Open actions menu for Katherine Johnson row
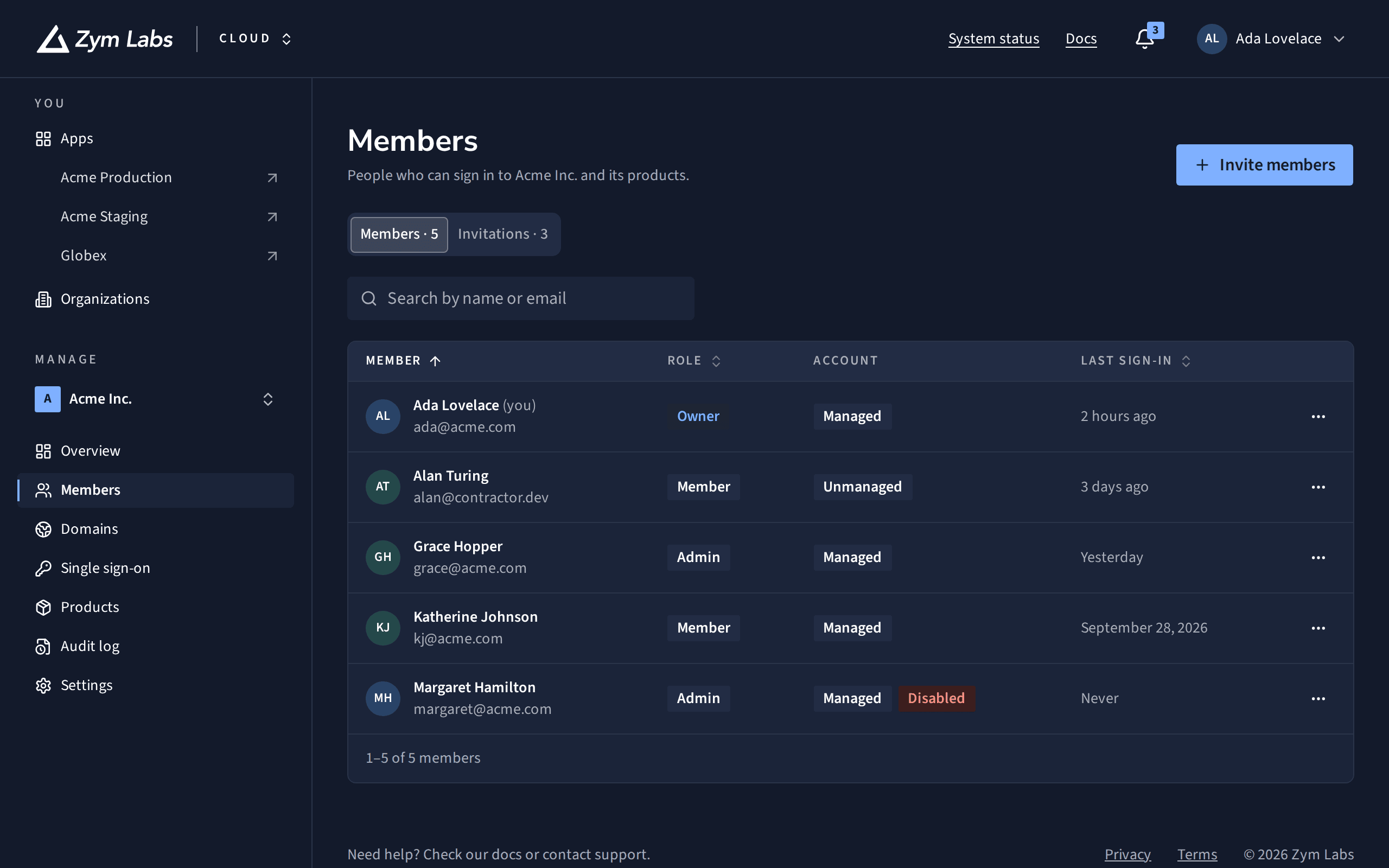Screen dimensions: 1389x868 (x=1318, y=628)
